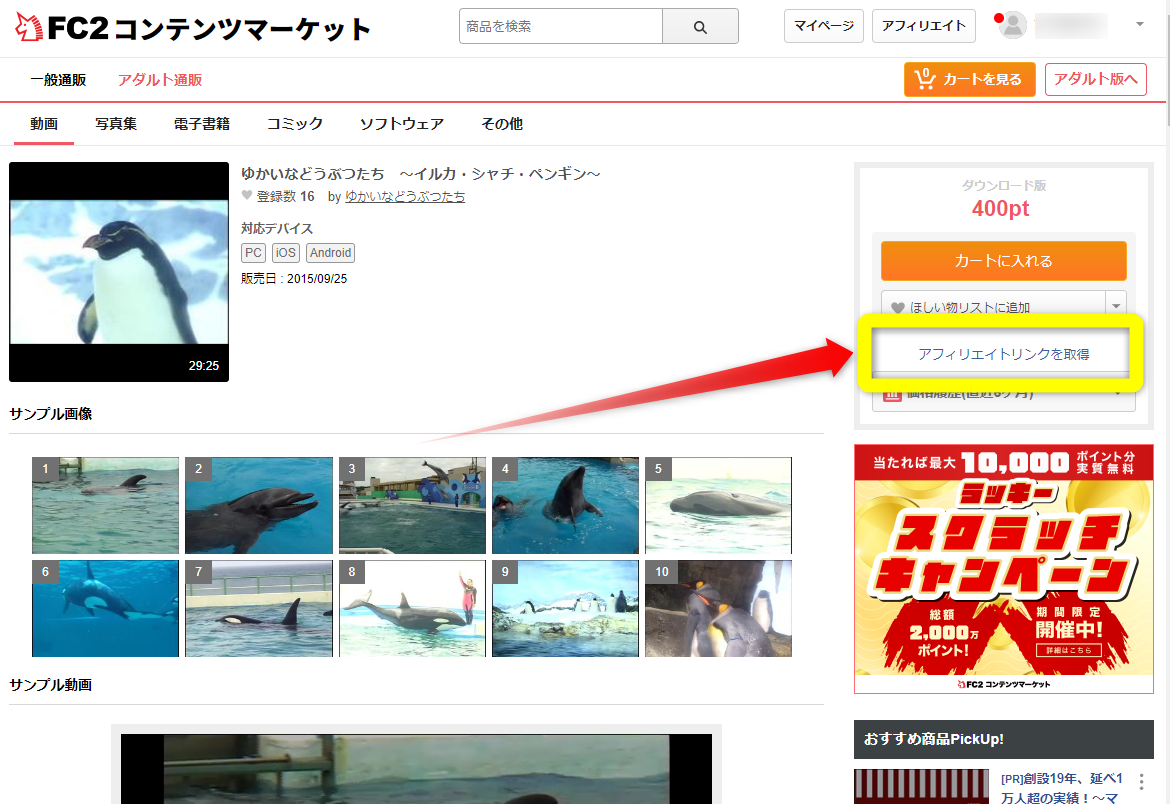Switch to the 写真集 tab

tap(116, 124)
